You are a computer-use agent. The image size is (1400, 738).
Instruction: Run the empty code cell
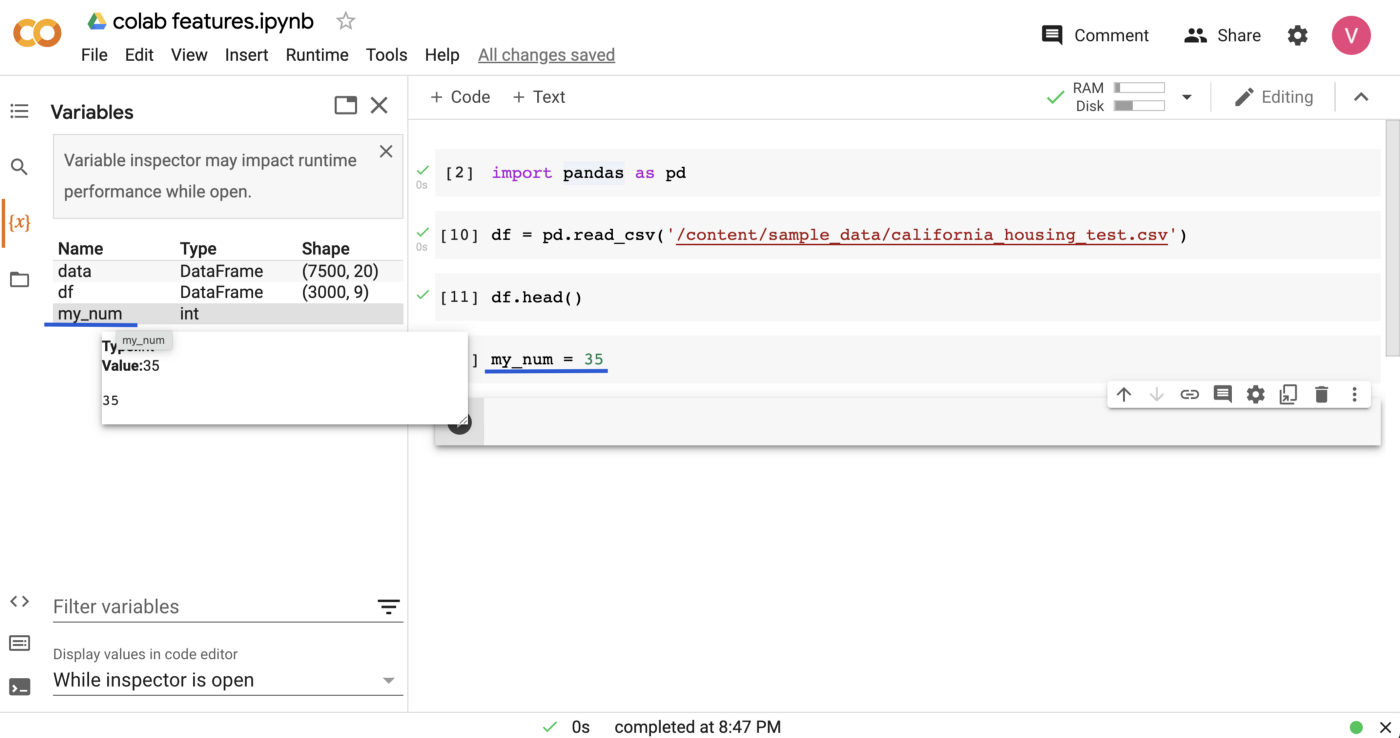tap(459, 423)
